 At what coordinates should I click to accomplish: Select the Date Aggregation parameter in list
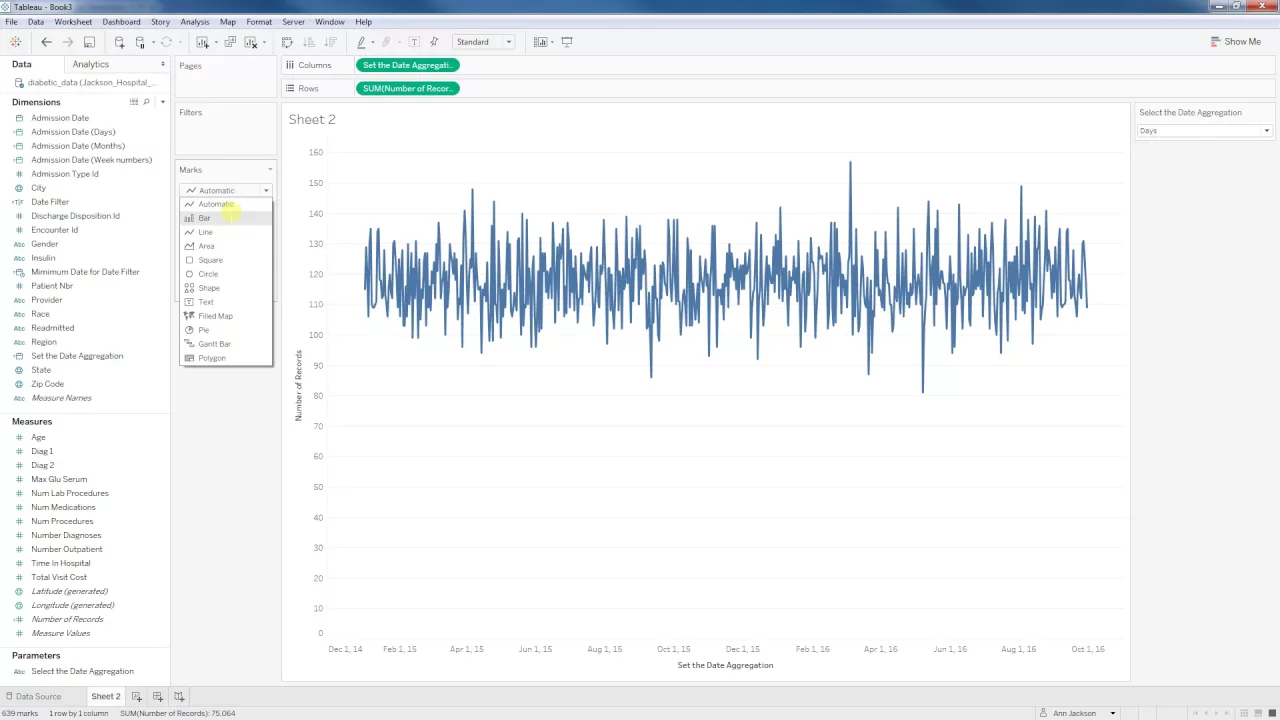point(82,671)
